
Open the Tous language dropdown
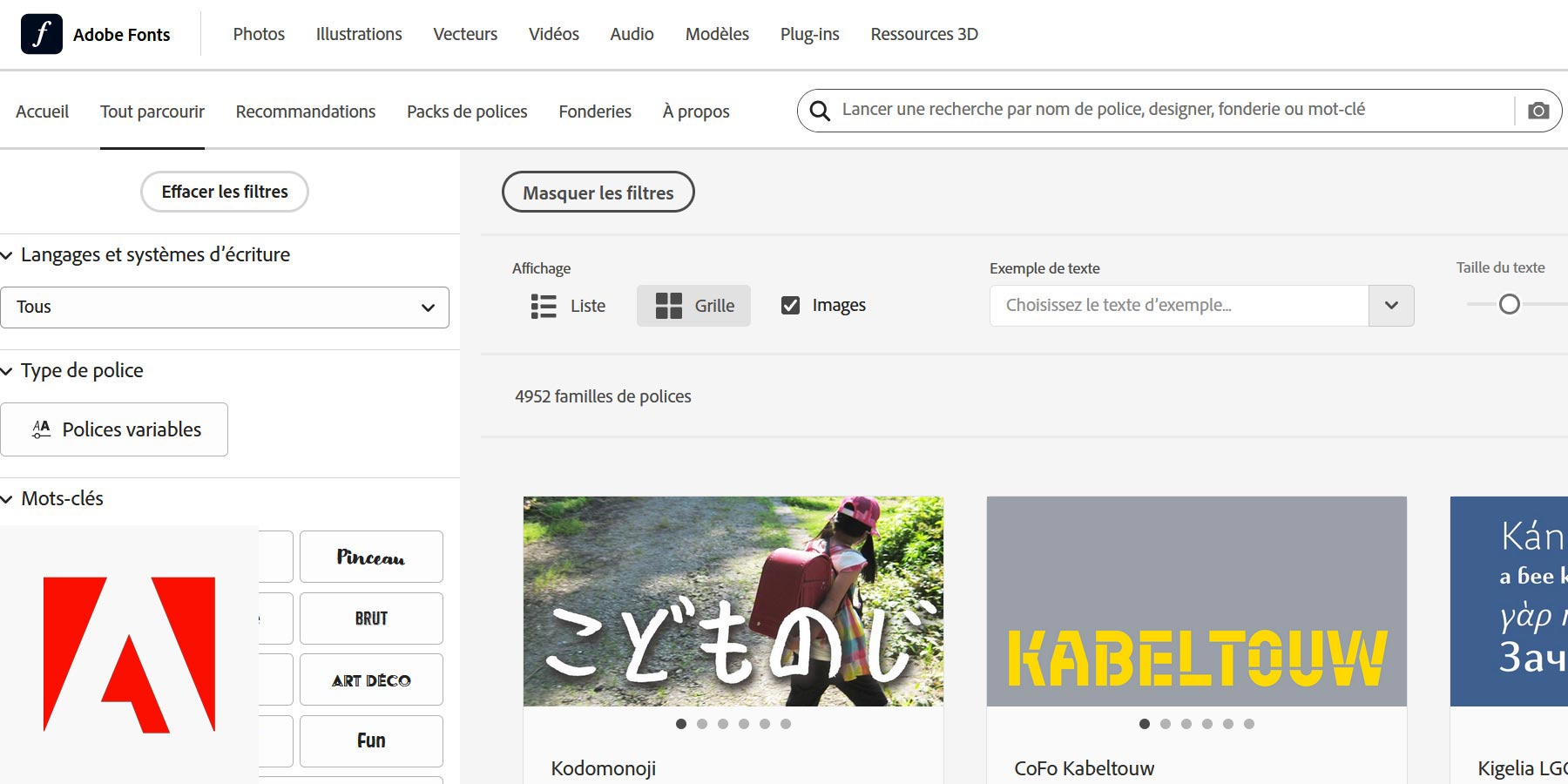225,308
